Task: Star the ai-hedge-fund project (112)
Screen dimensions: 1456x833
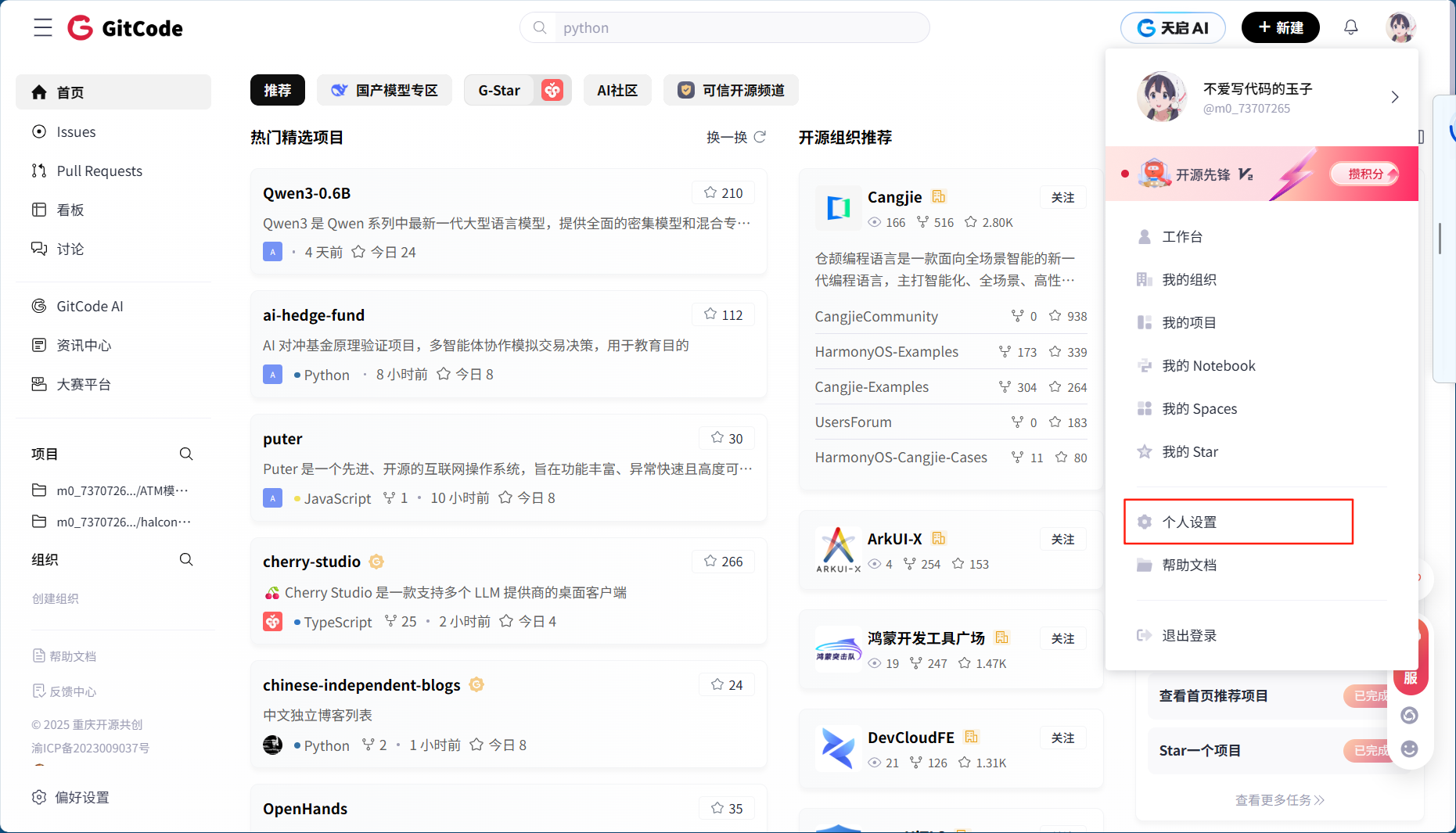Action: coord(723,314)
